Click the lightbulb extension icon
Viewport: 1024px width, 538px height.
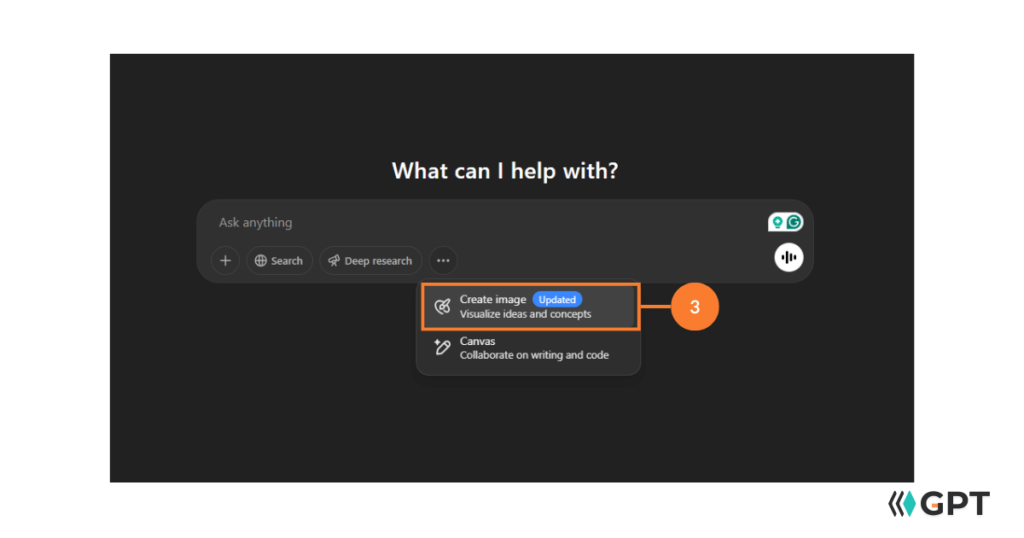777,223
